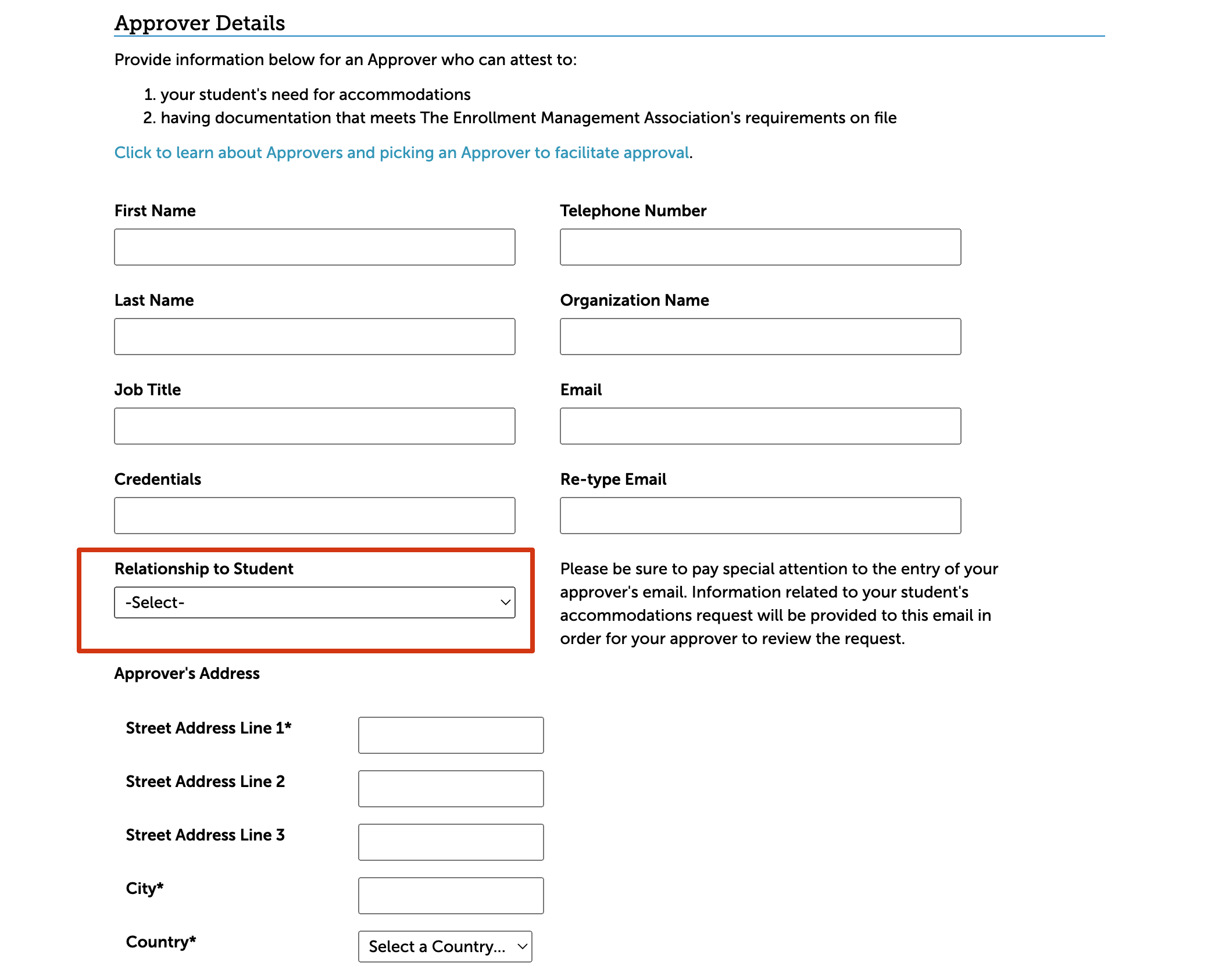Image resolution: width=1215 pixels, height=980 pixels.
Task: Click the First Name input field
Action: (315, 247)
